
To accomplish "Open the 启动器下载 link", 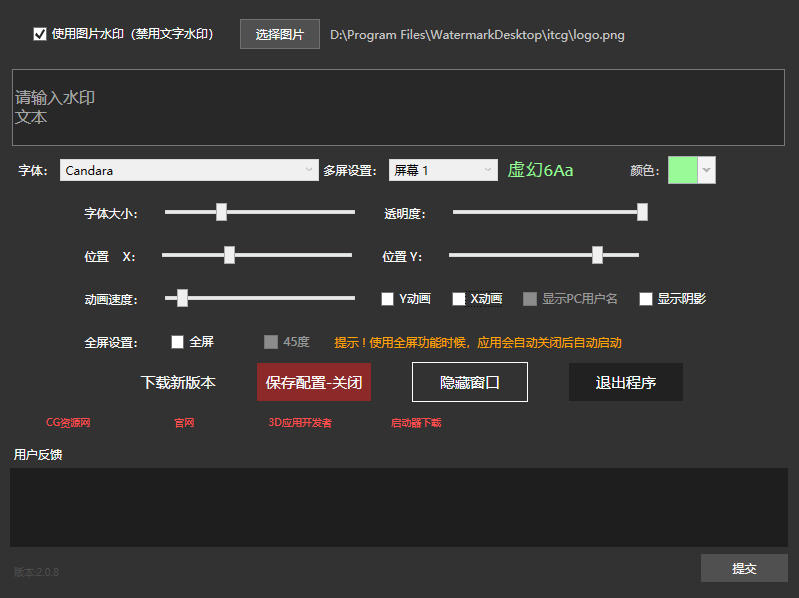I will [416, 423].
